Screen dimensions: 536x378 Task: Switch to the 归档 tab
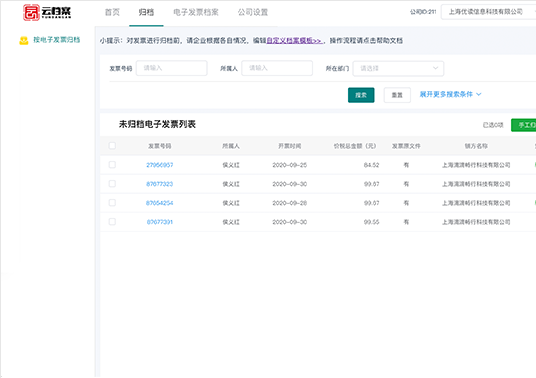click(146, 12)
